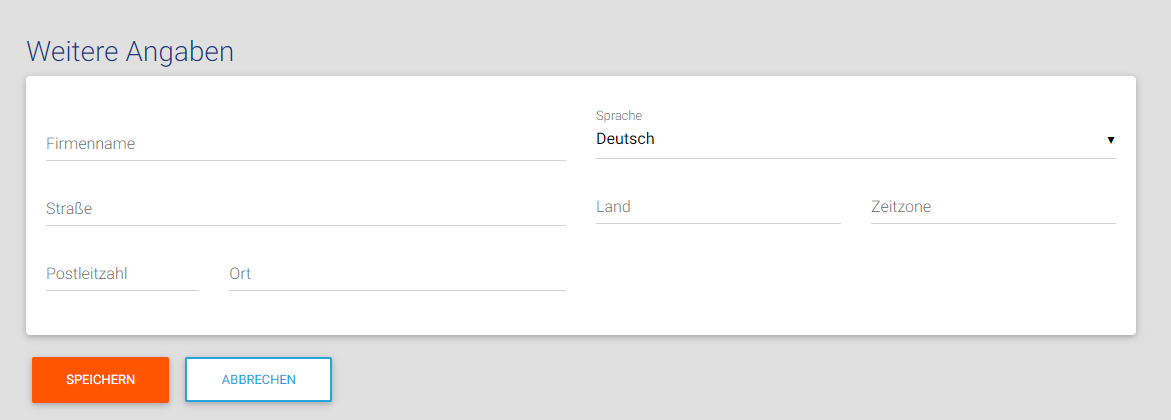Cancel with the Abbrechen button
Viewport: 1171px width, 420px height.
[258, 380]
